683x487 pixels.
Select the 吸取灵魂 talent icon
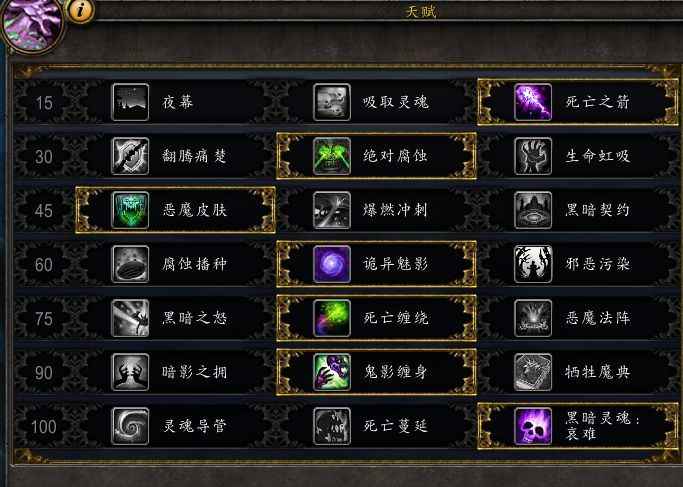[332, 102]
